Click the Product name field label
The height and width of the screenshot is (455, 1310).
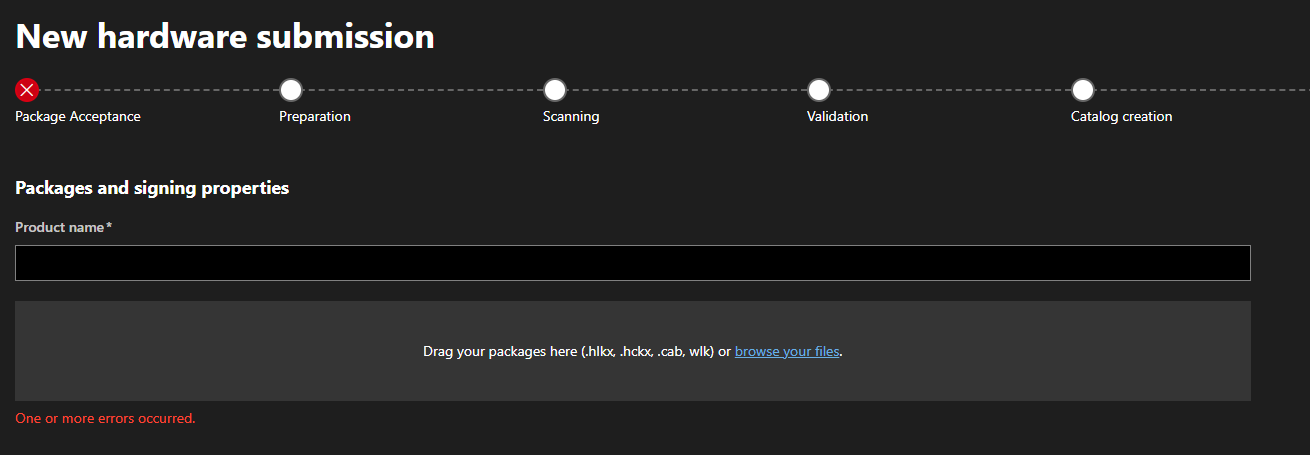coord(63,227)
